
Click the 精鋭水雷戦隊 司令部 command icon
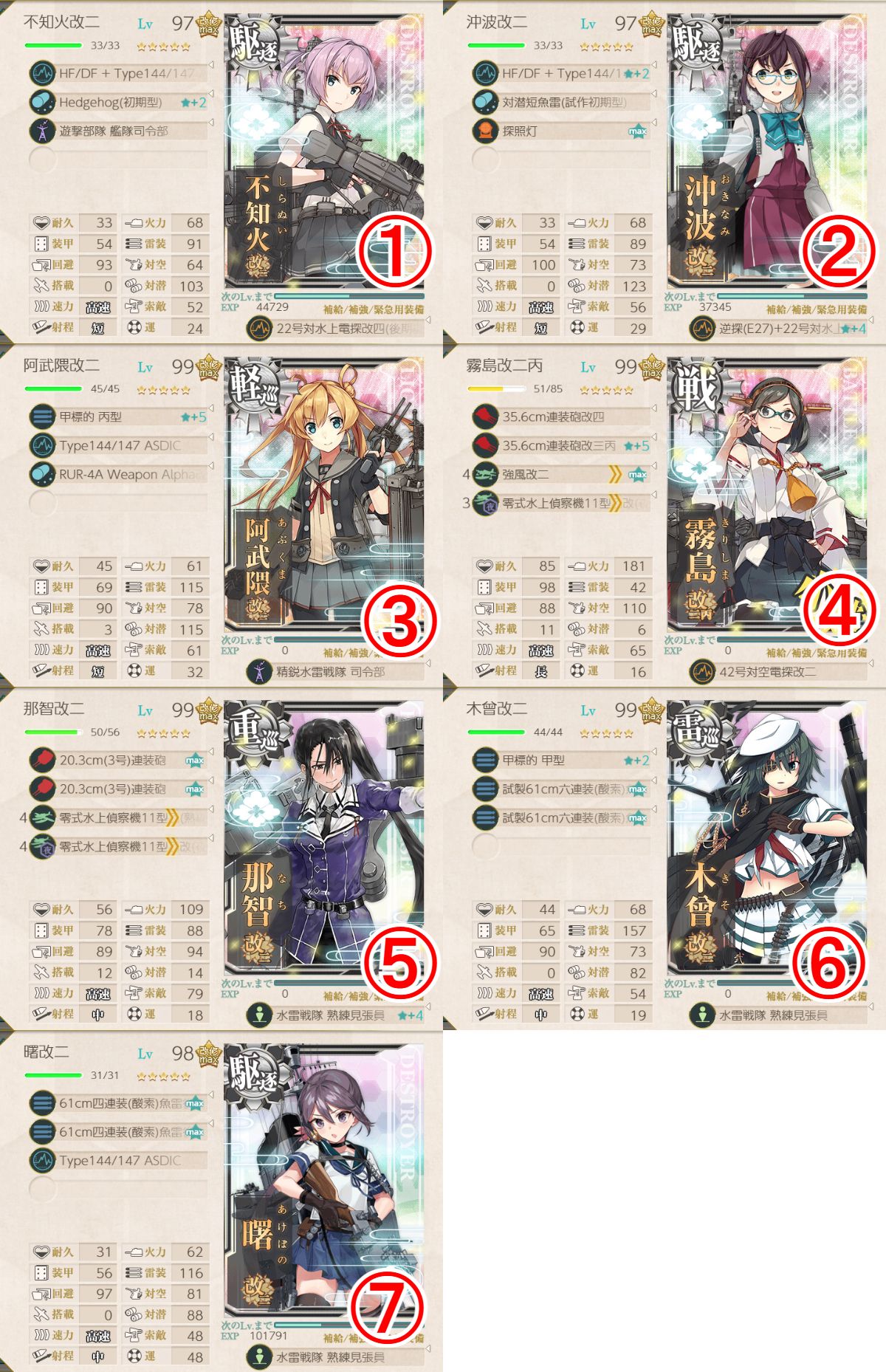click(259, 671)
